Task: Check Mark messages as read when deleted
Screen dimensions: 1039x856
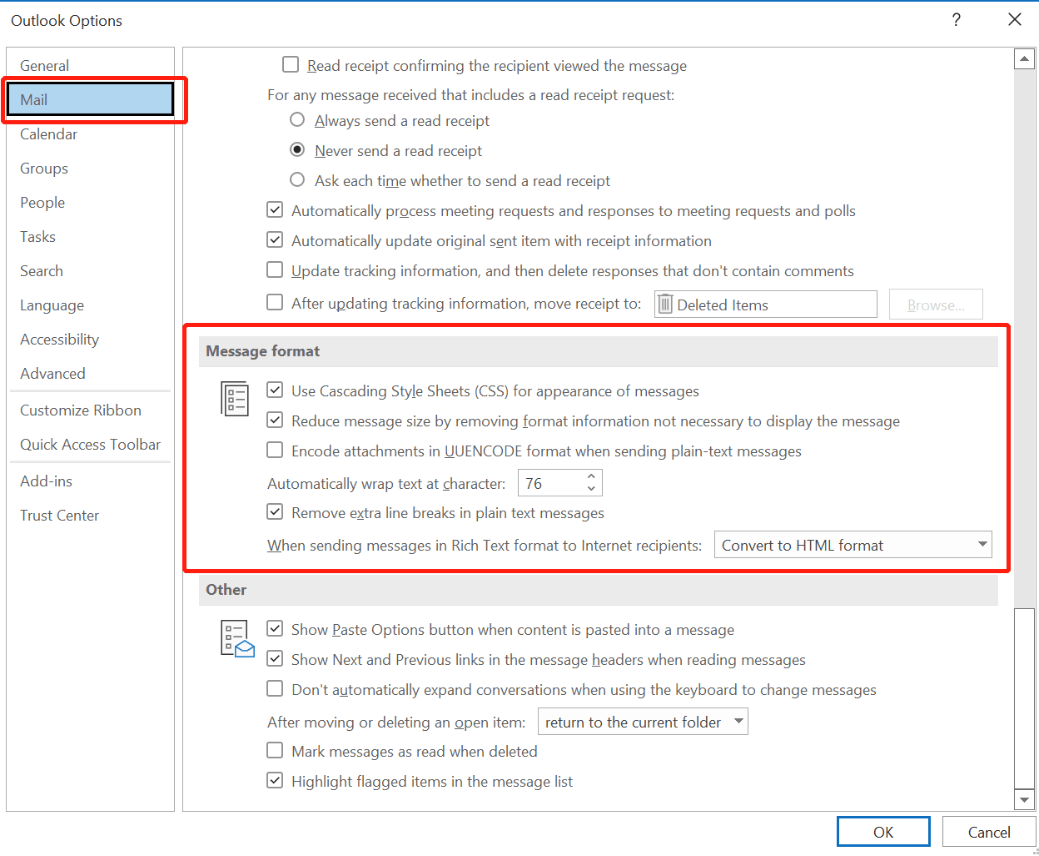Action: click(274, 751)
